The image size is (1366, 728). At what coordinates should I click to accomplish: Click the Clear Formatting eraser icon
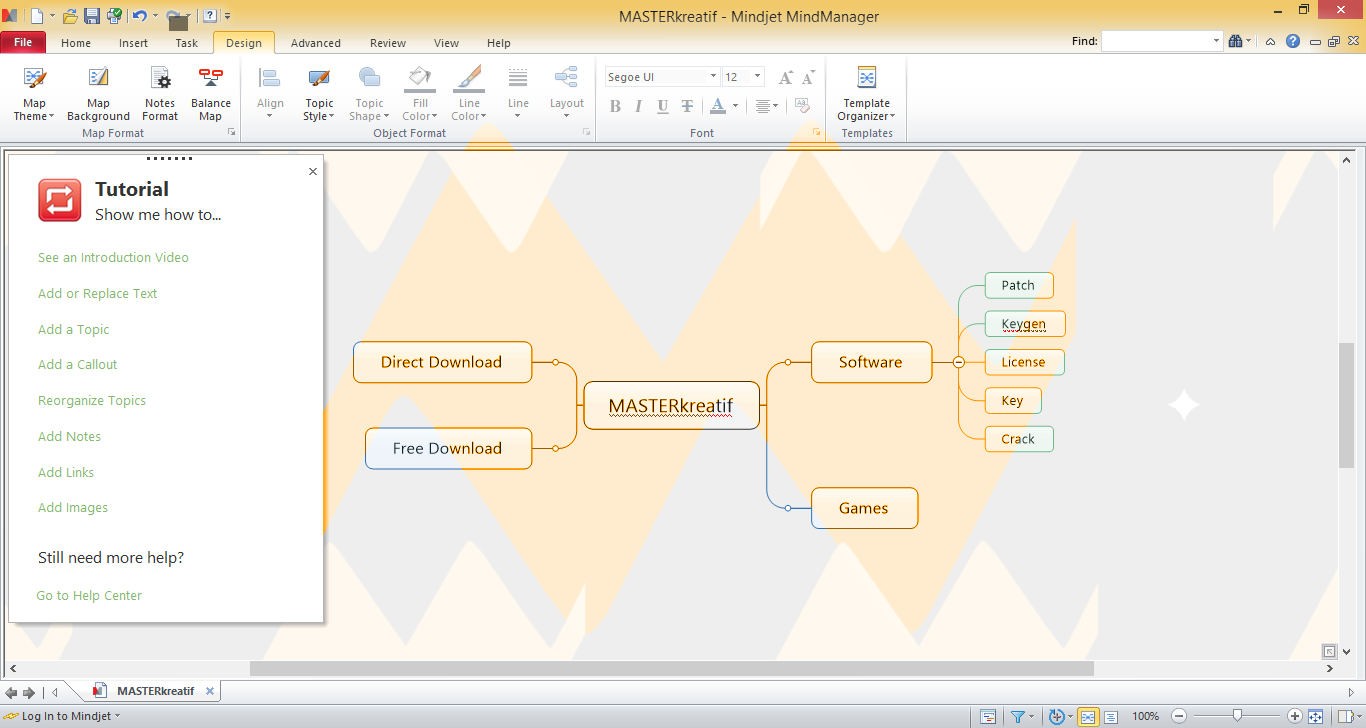[x=802, y=106]
